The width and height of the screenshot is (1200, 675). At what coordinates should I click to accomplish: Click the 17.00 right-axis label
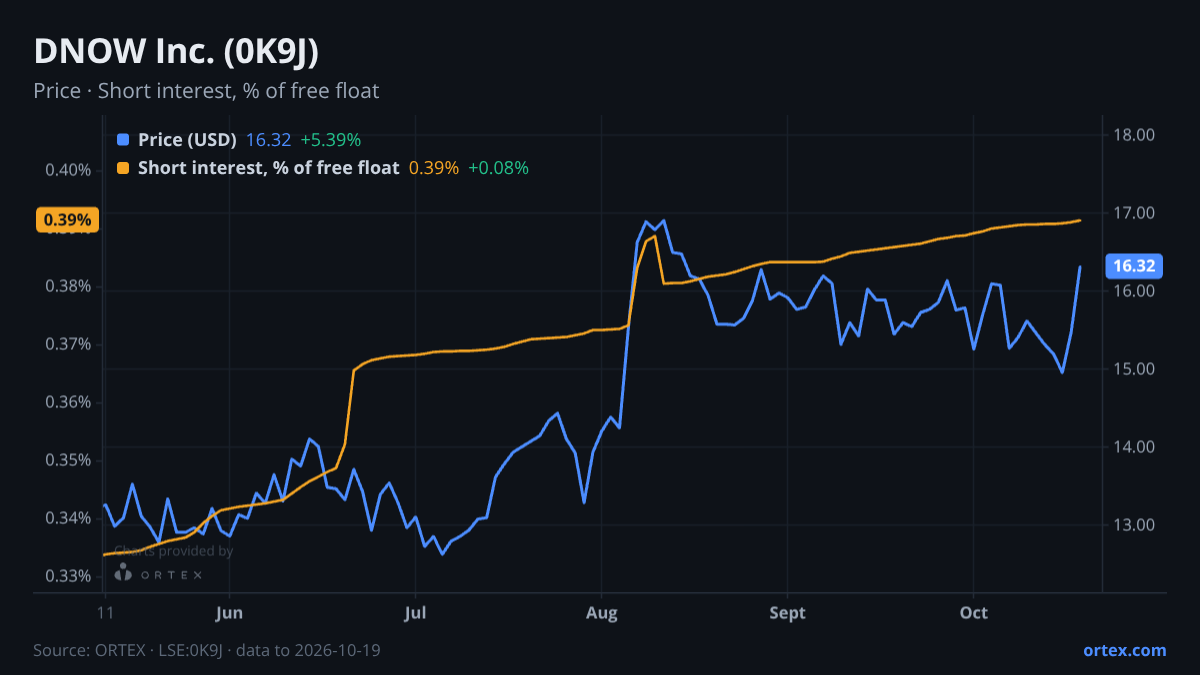click(1134, 213)
